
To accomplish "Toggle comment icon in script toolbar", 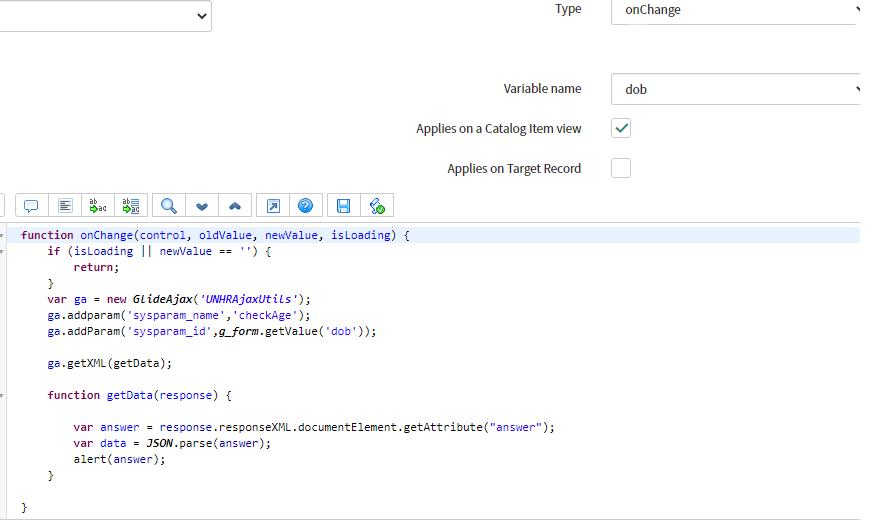I will click(31, 206).
